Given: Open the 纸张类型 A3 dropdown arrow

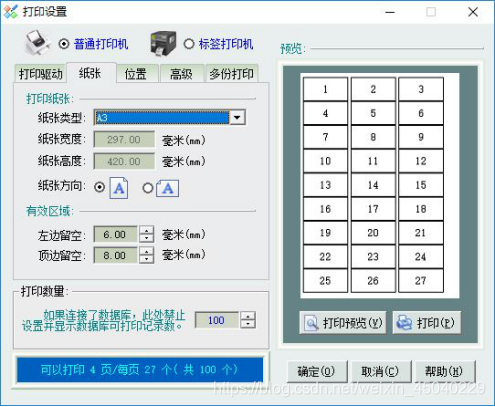Looking at the screenshot, I should tap(237, 117).
